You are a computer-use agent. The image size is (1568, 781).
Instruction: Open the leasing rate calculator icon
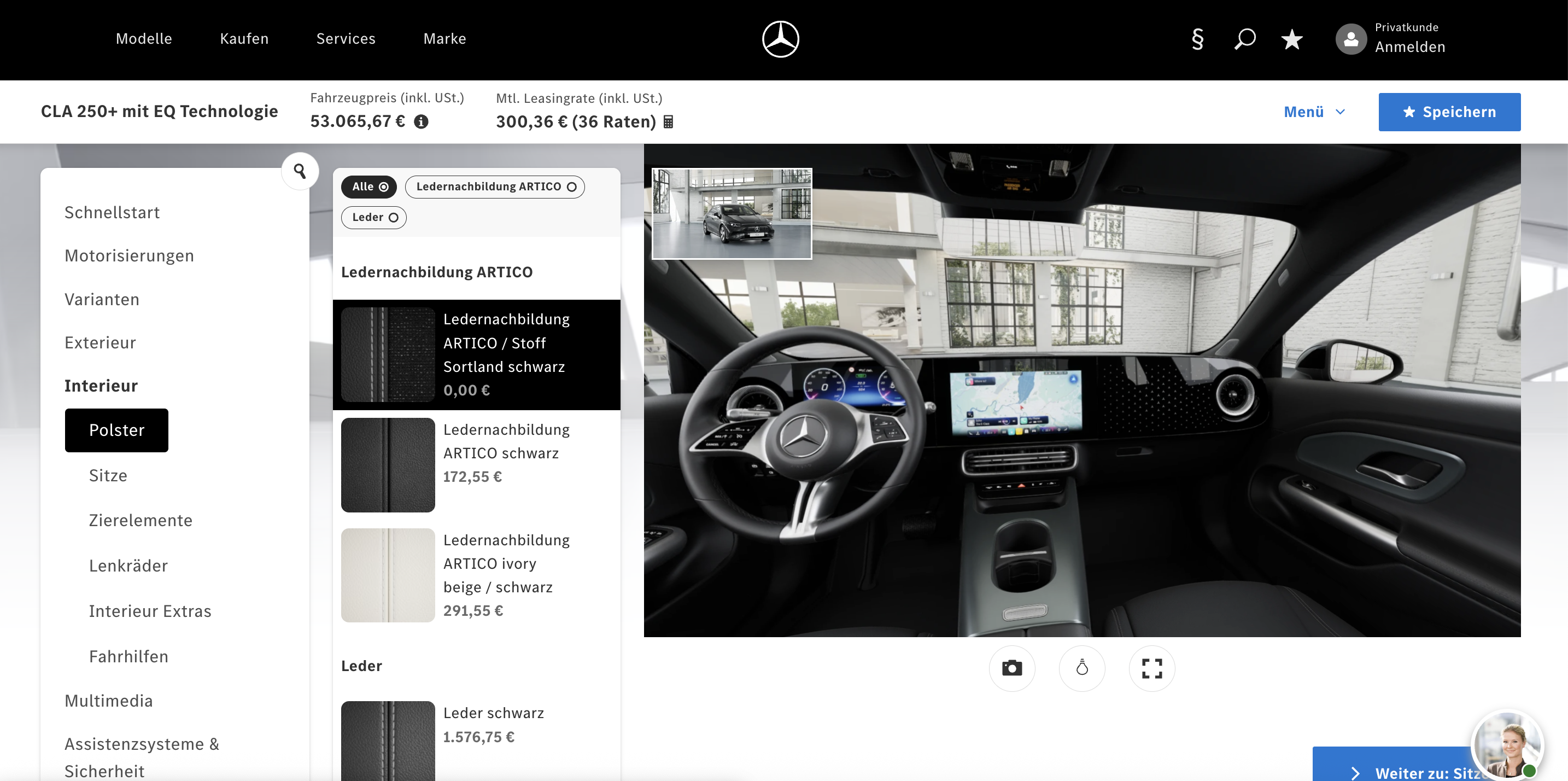[x=668, y=122]
